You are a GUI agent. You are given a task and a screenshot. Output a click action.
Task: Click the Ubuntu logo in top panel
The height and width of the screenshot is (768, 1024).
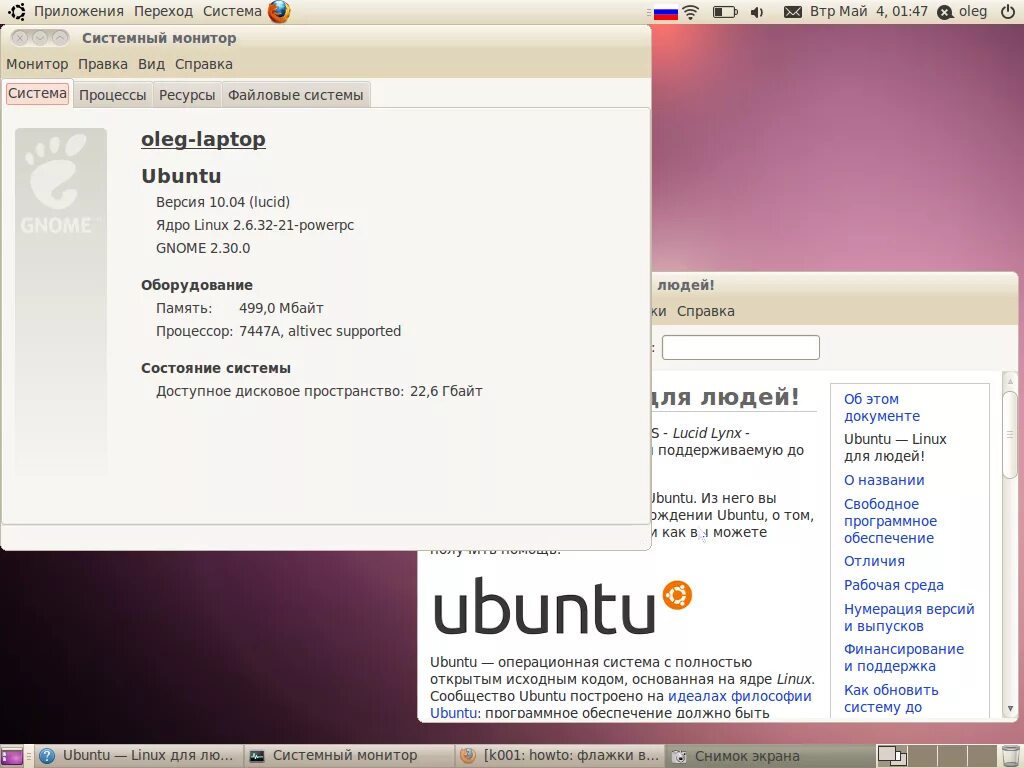16,11
